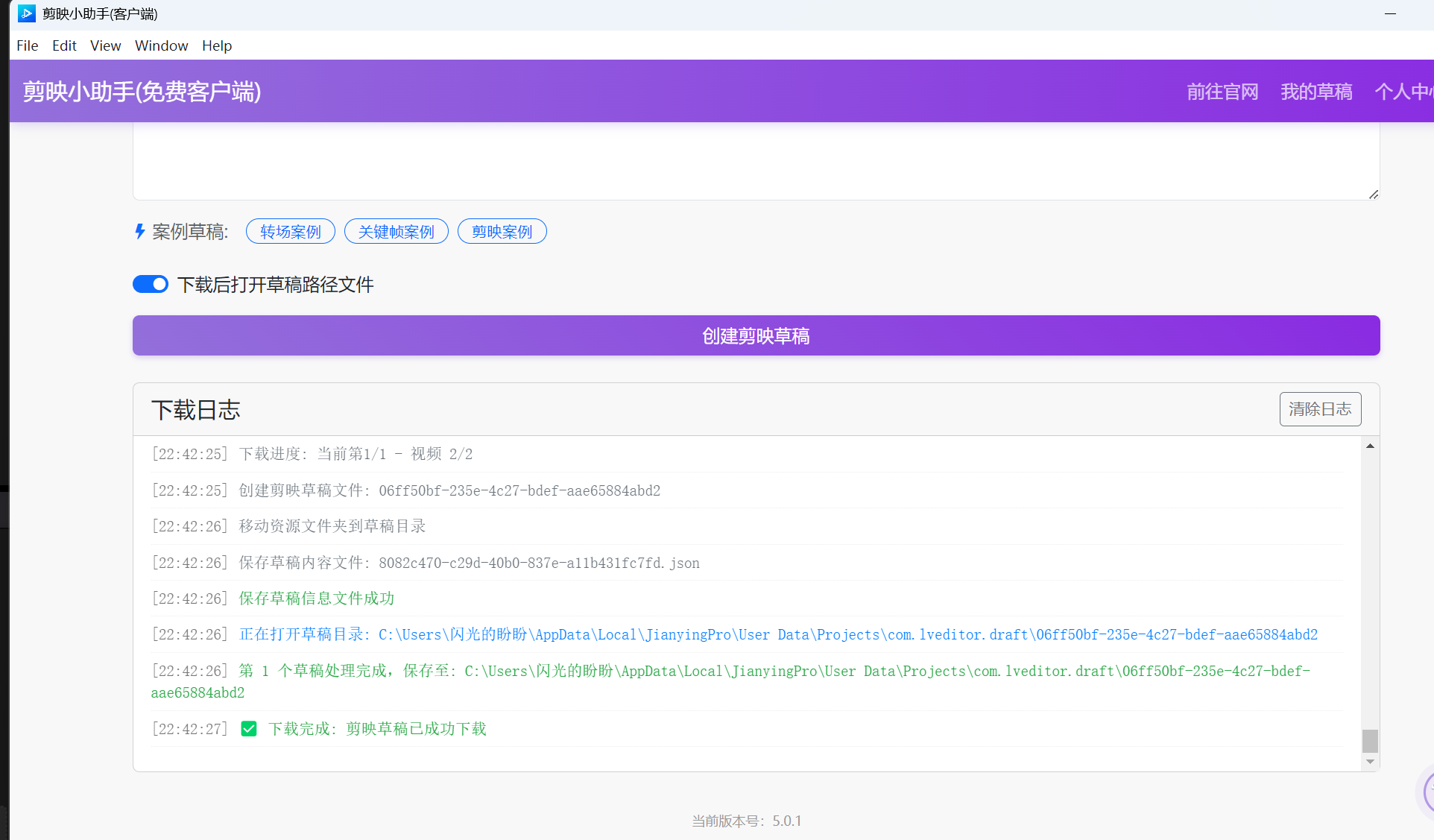Open the Help menu

(x=217, y=45)
